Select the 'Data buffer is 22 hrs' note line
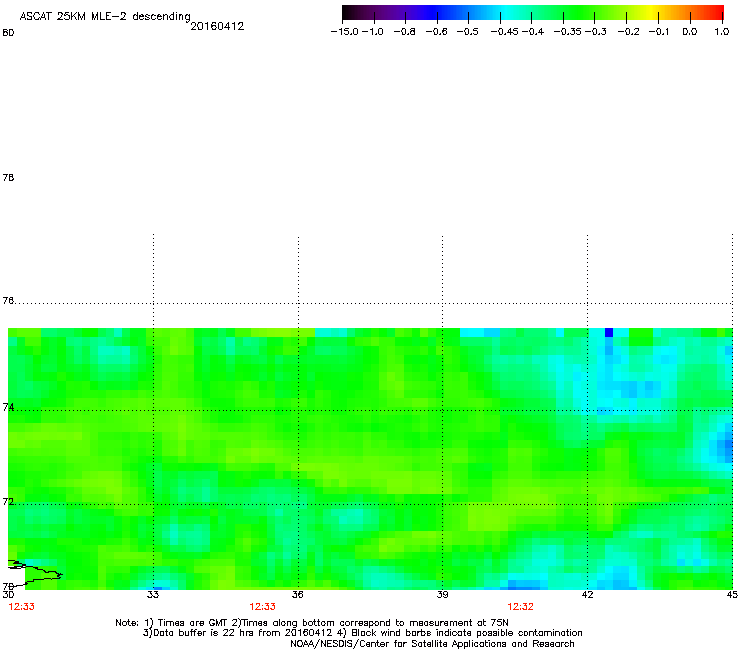740x650 pixels. (362, 633)
